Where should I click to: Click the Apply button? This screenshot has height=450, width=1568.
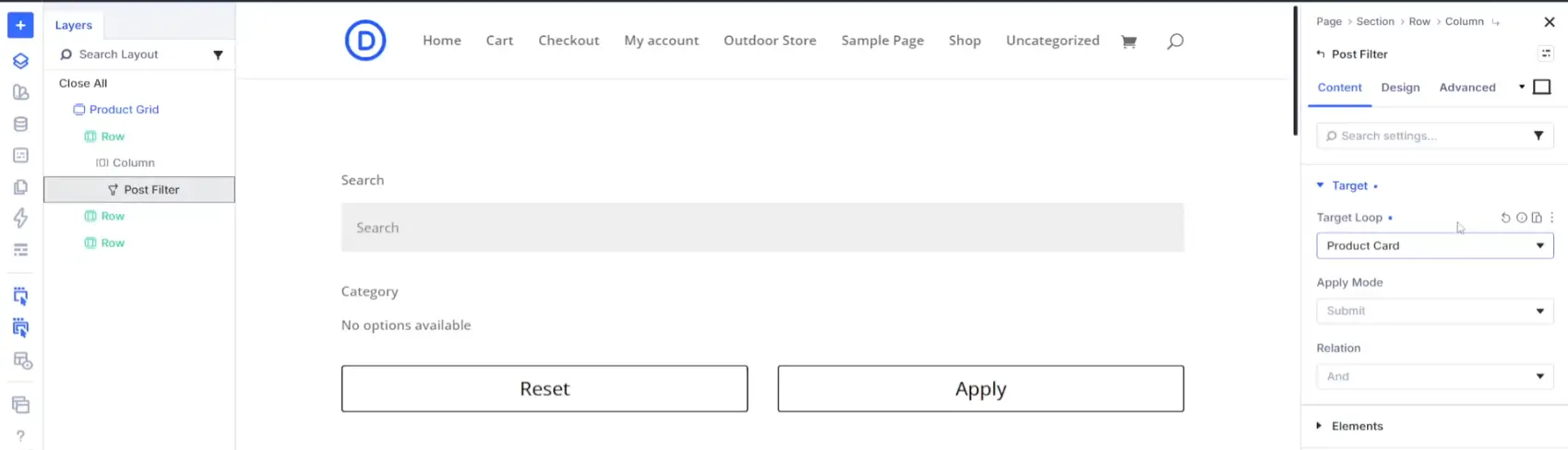(980, 388)
